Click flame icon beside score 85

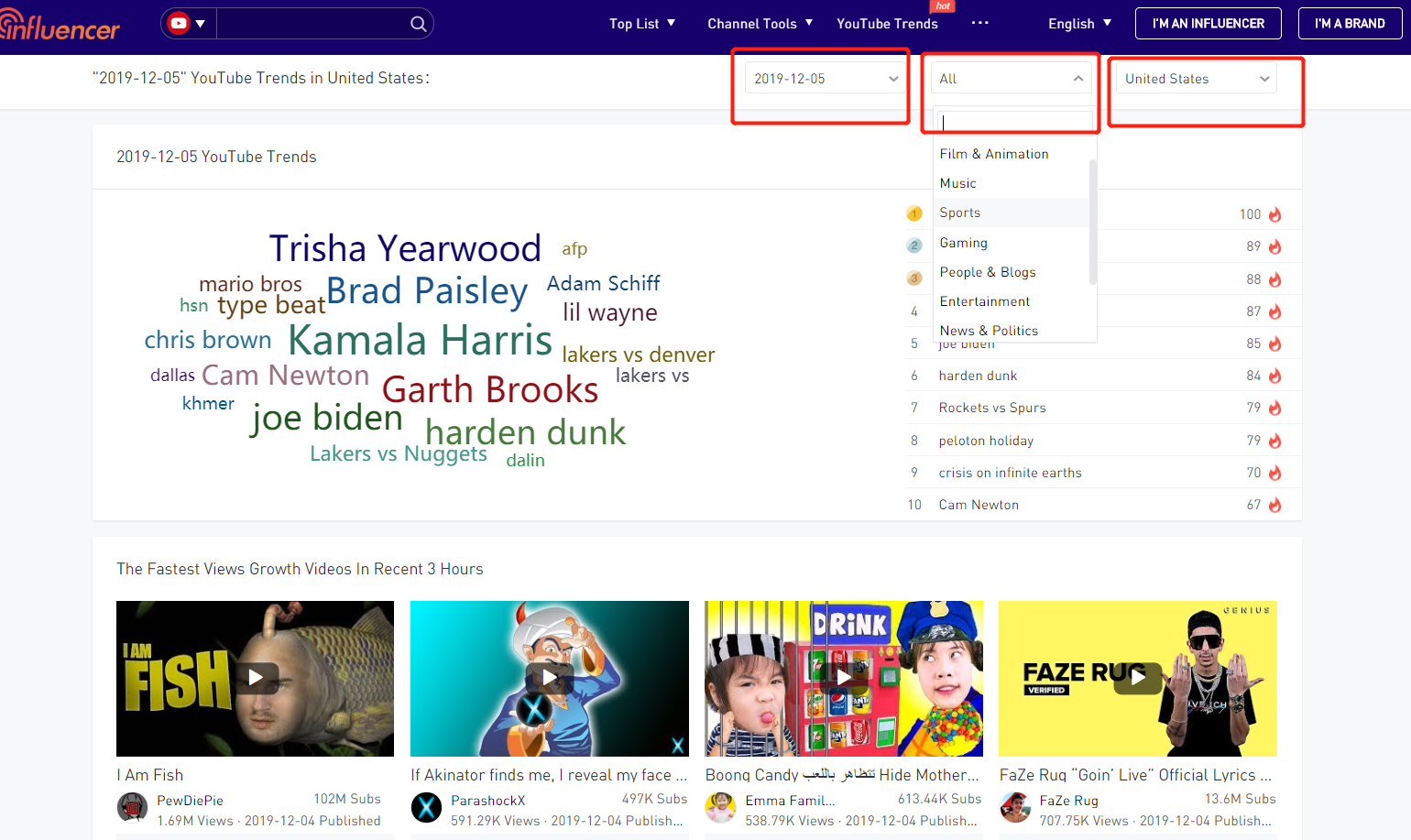pos(1274,344)
